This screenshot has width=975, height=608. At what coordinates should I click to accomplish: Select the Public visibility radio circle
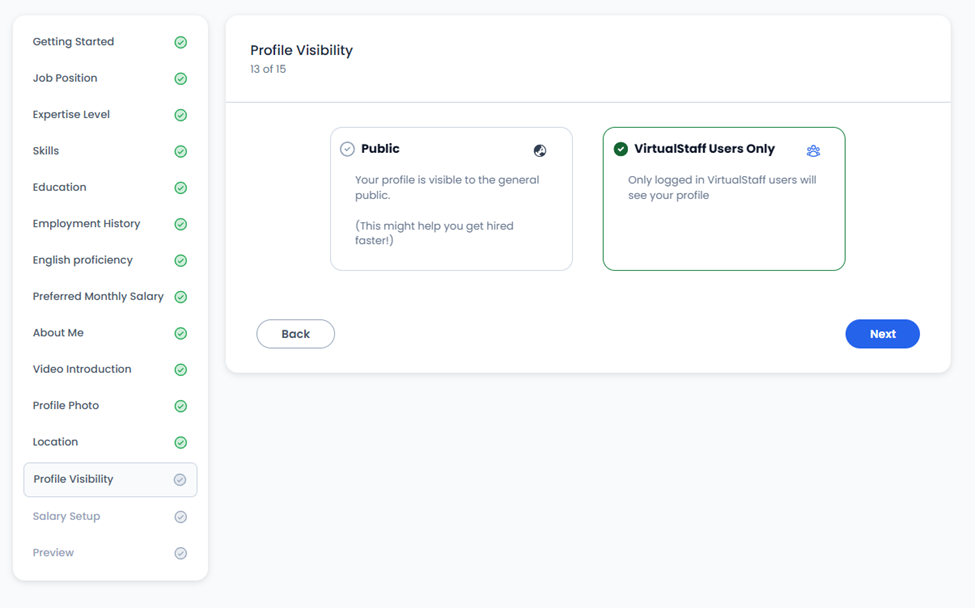tap(347, 149)
